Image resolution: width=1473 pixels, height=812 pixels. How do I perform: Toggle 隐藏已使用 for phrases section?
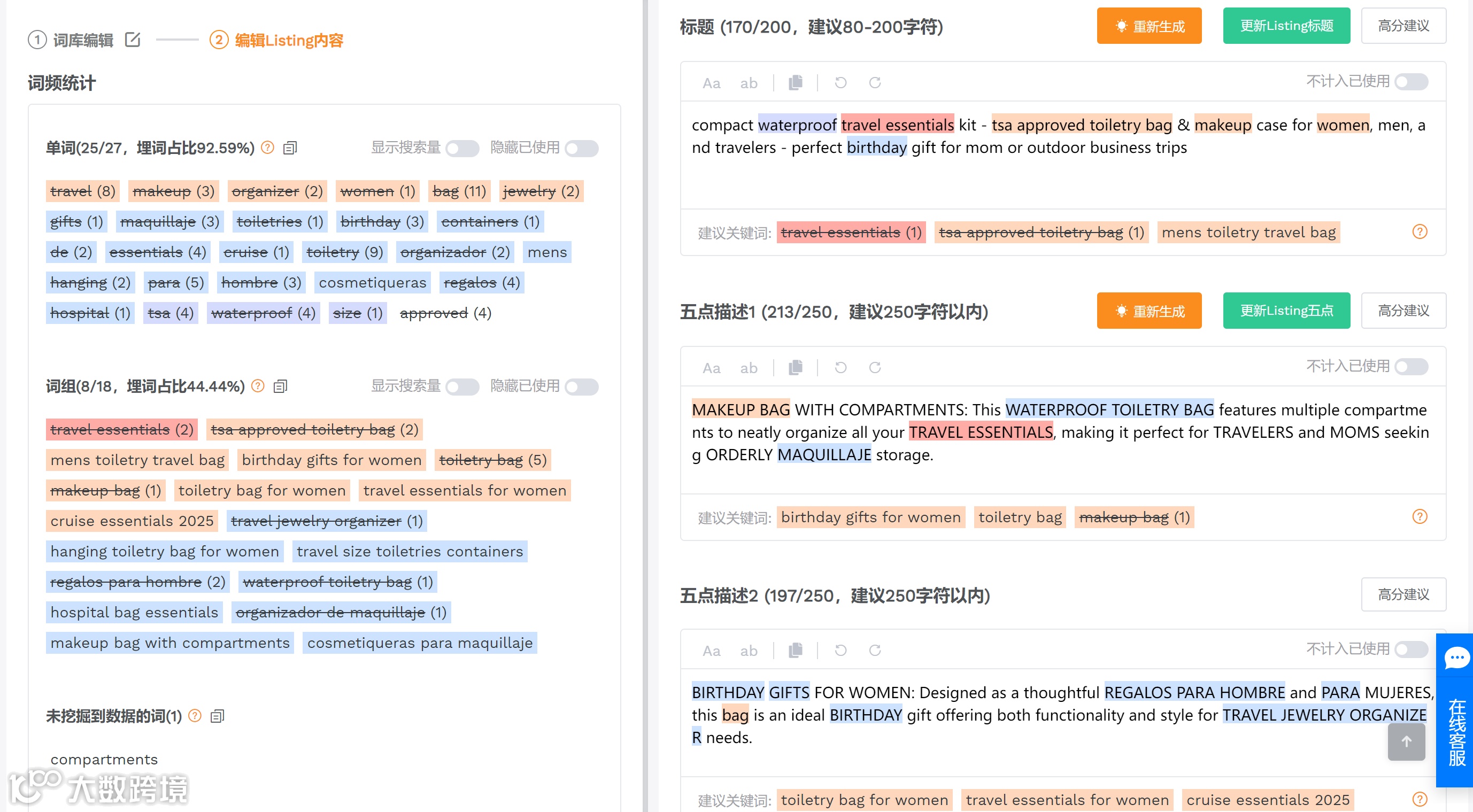[581, 387]
